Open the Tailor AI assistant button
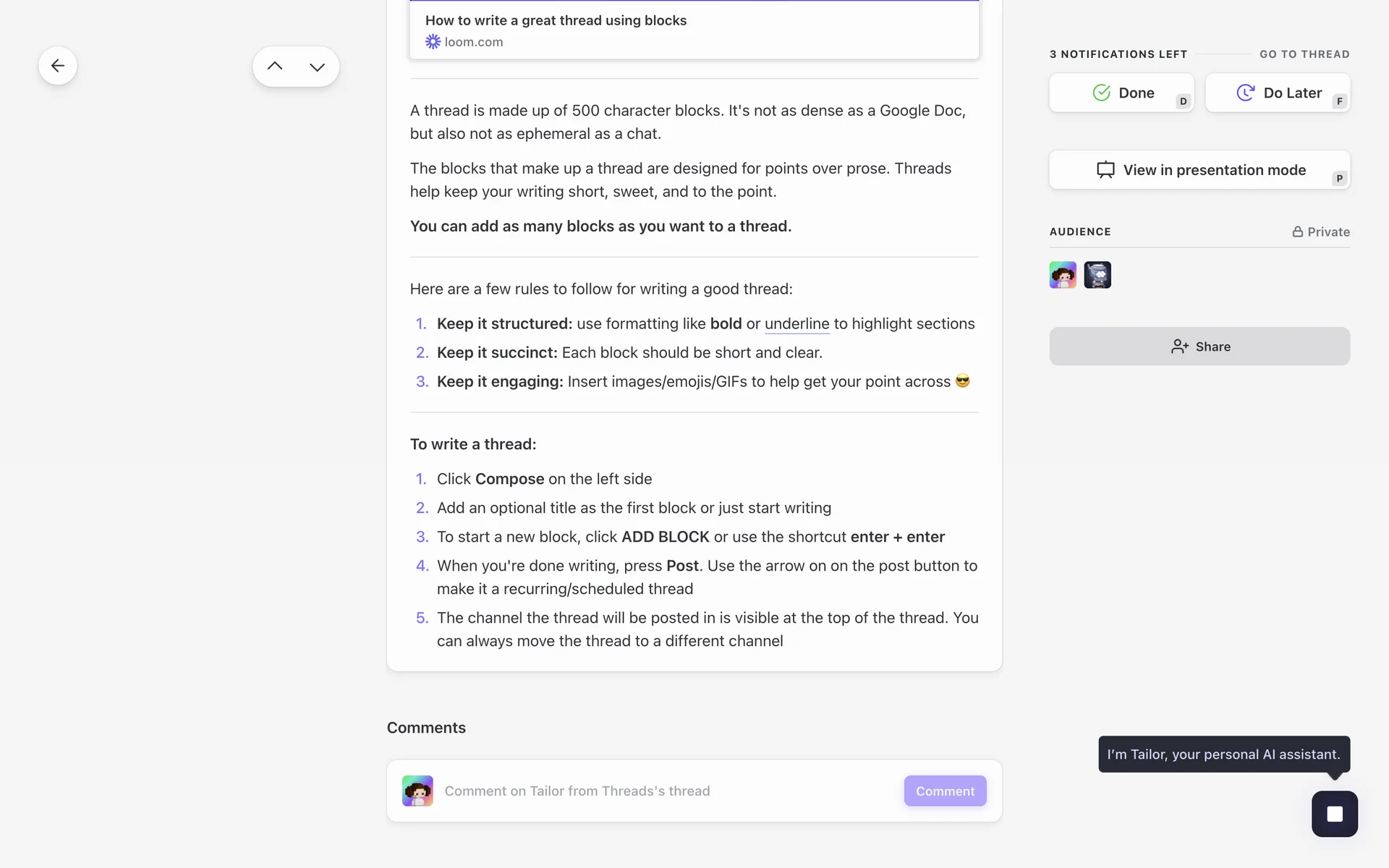Viewport: 1389px width, 868px height. point(1334,814)
